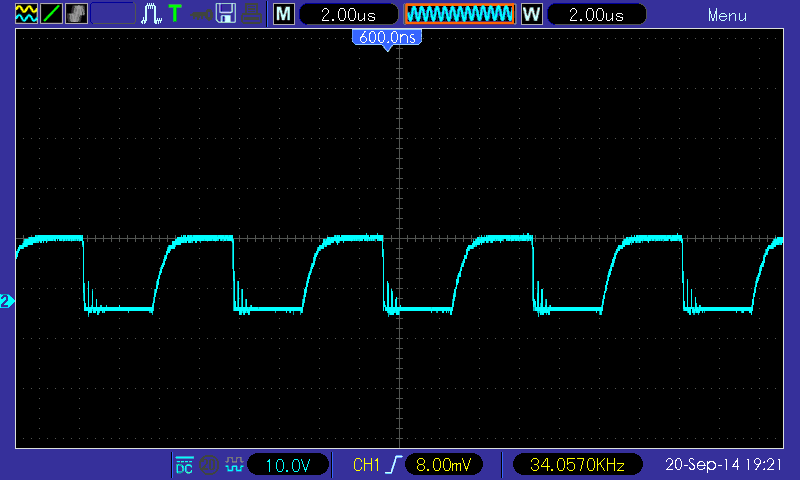Viewport: 800px width, 480px height.
Task: Click the floppy disk save icon
Action: [x=226, y=14]
